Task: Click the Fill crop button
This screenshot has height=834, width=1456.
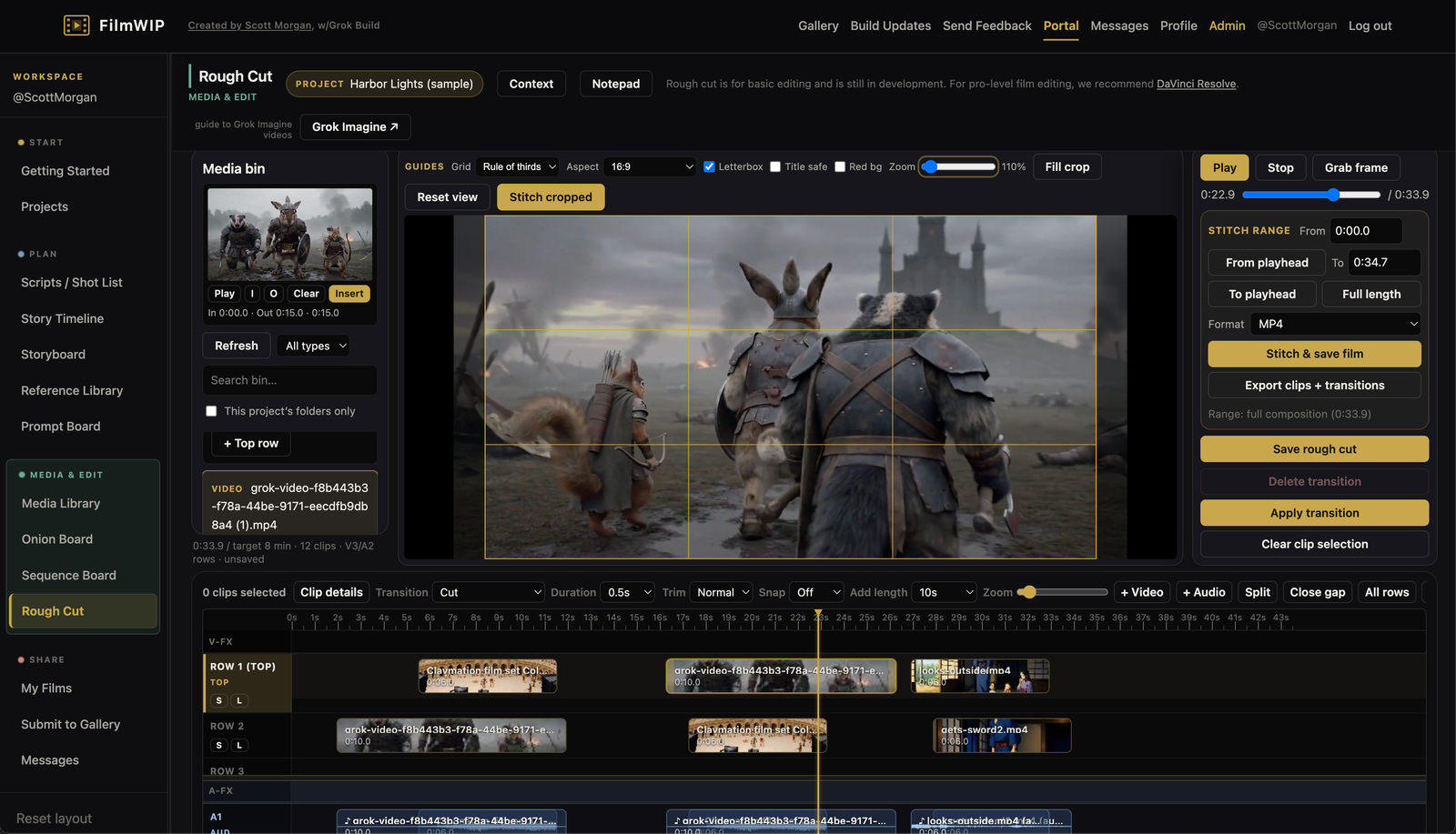Action: tap(1067, 166)
